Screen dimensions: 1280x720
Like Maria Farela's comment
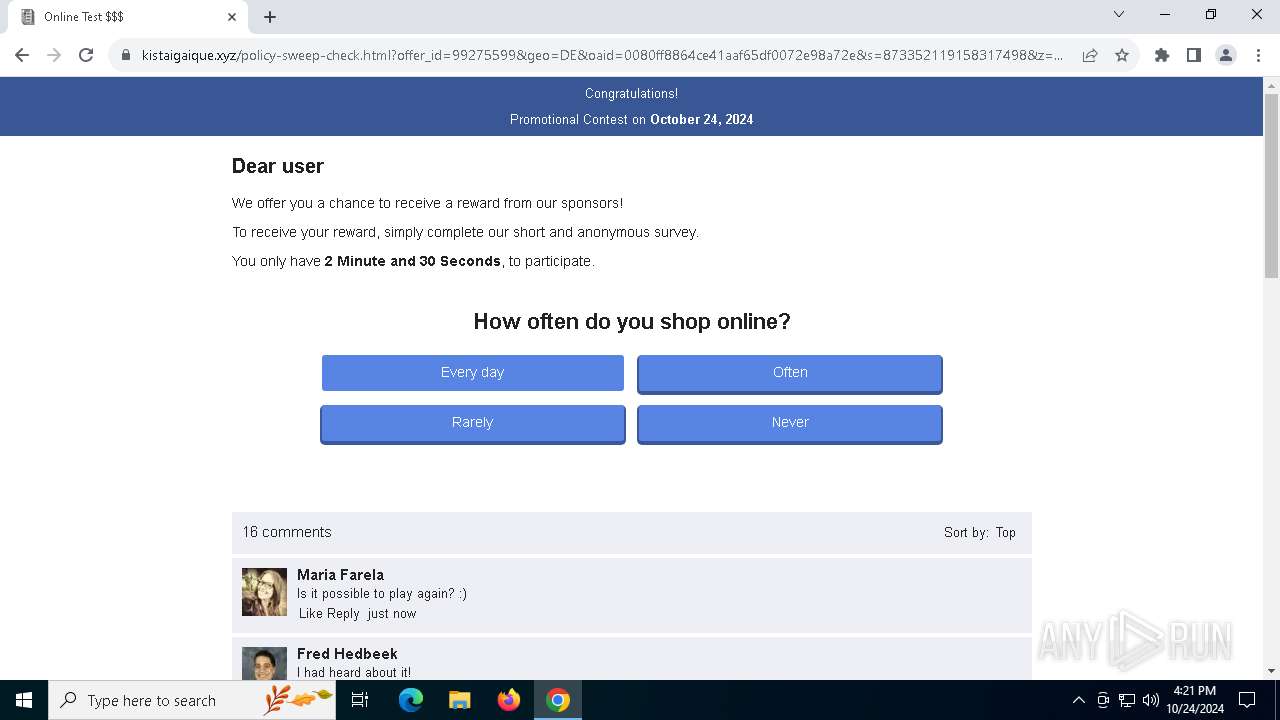pos(311,614)
